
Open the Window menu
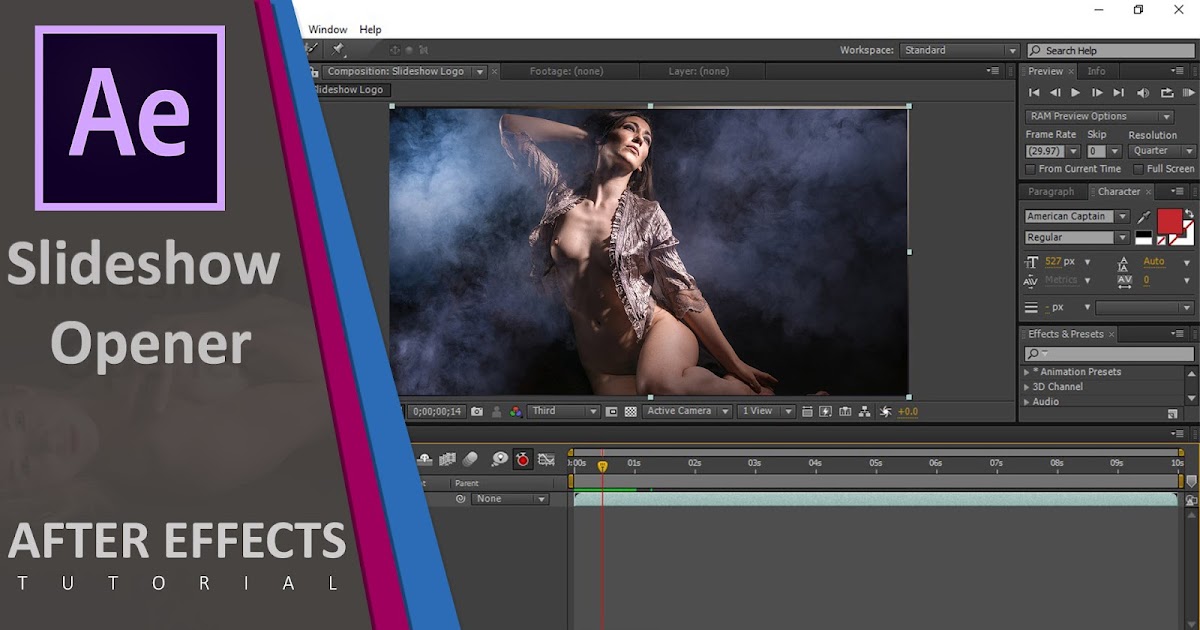click(328, 30)
